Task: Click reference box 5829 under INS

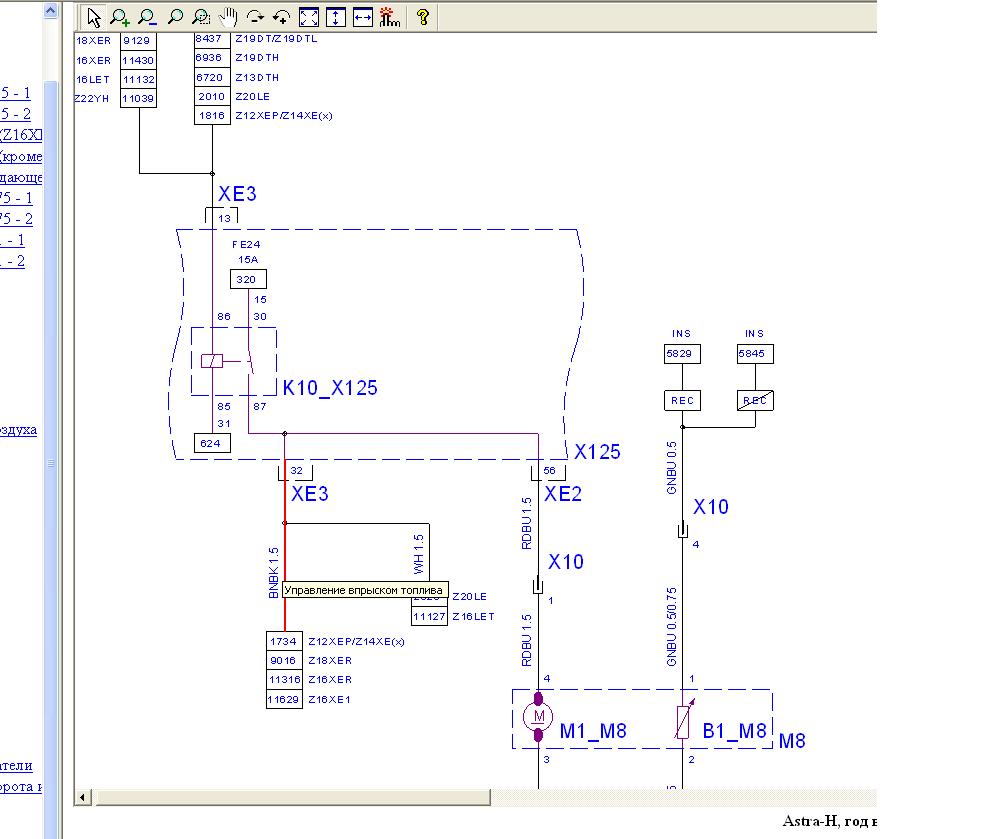Action: [x=682, y=354]
